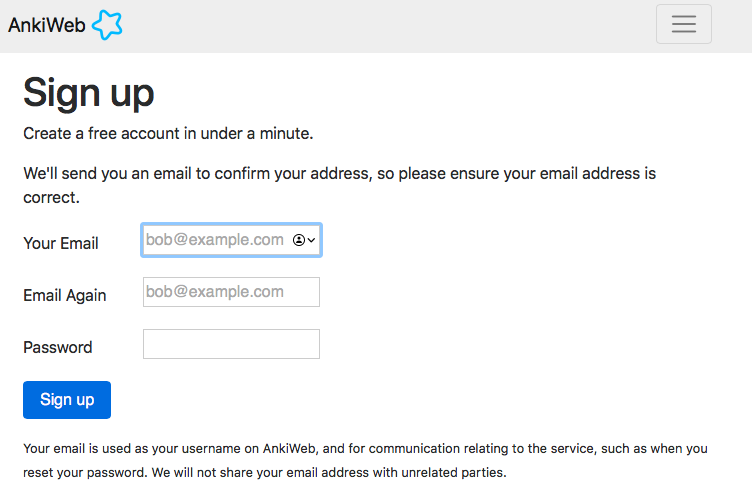Open the hamburger navigation menu

[683, 24]
